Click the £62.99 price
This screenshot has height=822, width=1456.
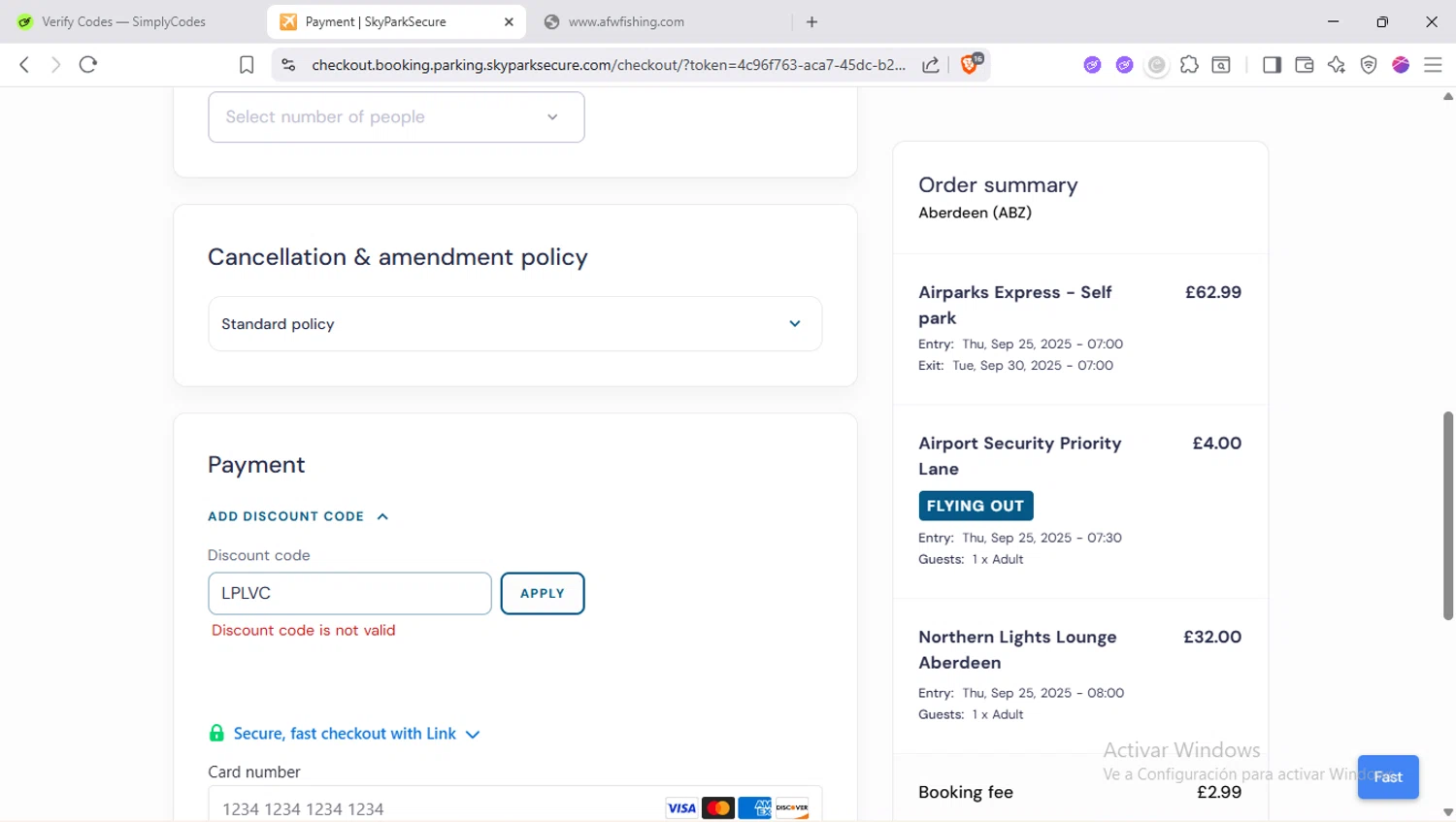click(1213, 292)
